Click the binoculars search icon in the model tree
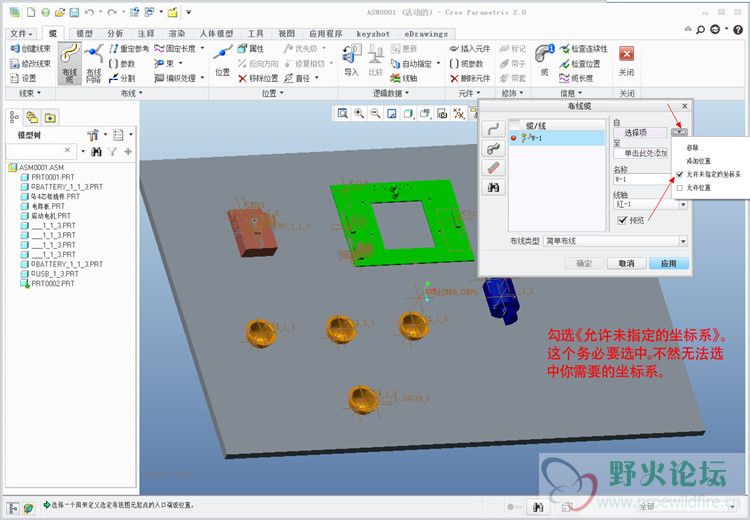The width and height of the screenshot is (750, 520). [x=96, y=152]
